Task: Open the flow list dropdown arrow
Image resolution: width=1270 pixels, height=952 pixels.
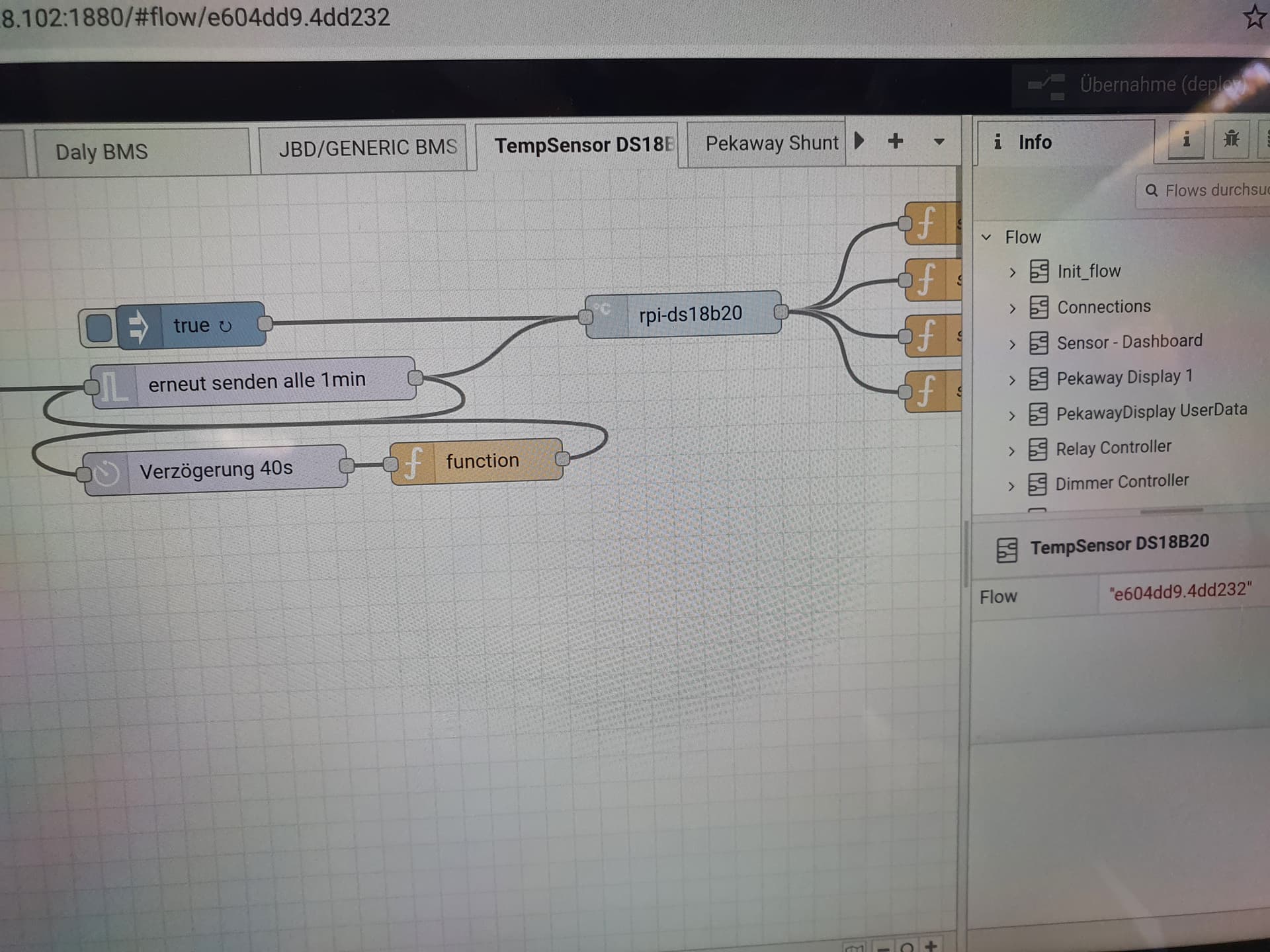Action: pyautogui.click(x=939, y=141)
